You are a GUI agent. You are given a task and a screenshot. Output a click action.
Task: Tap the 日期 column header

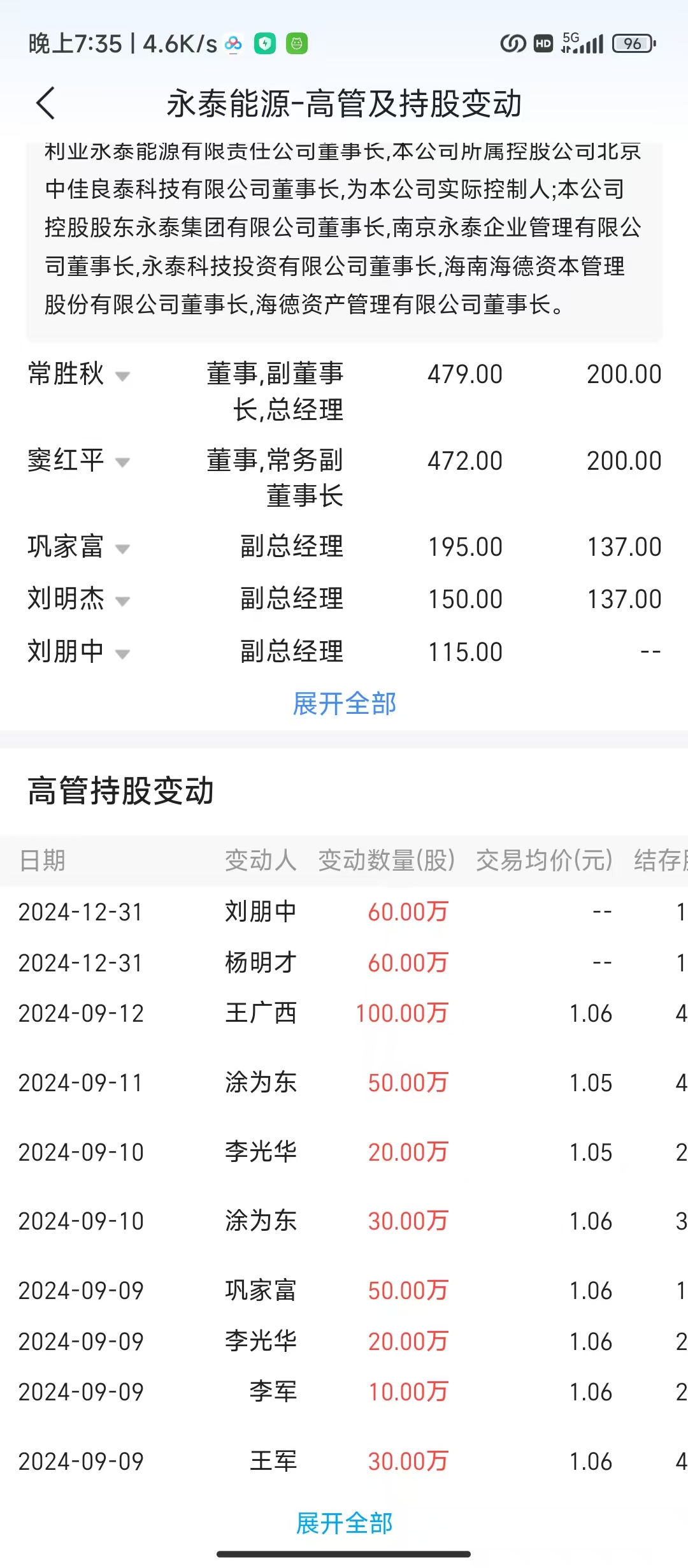(42, 860)
